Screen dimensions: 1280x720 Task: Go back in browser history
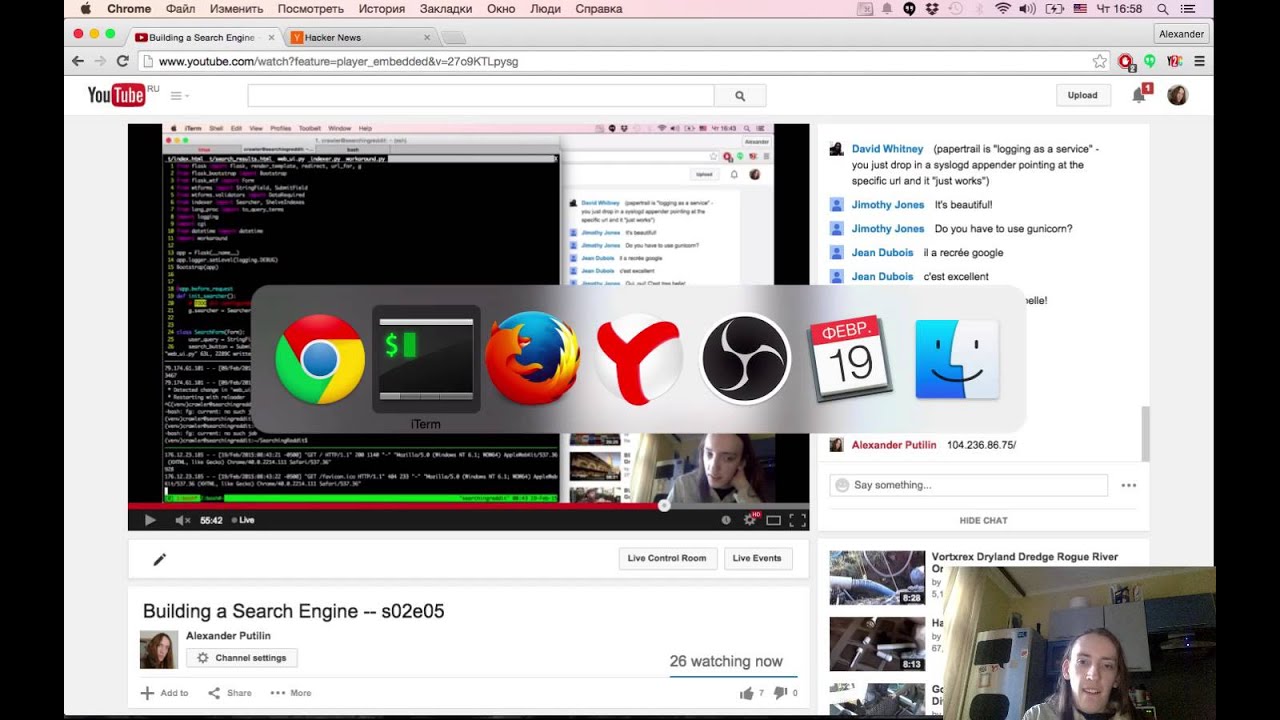(78, 61)
